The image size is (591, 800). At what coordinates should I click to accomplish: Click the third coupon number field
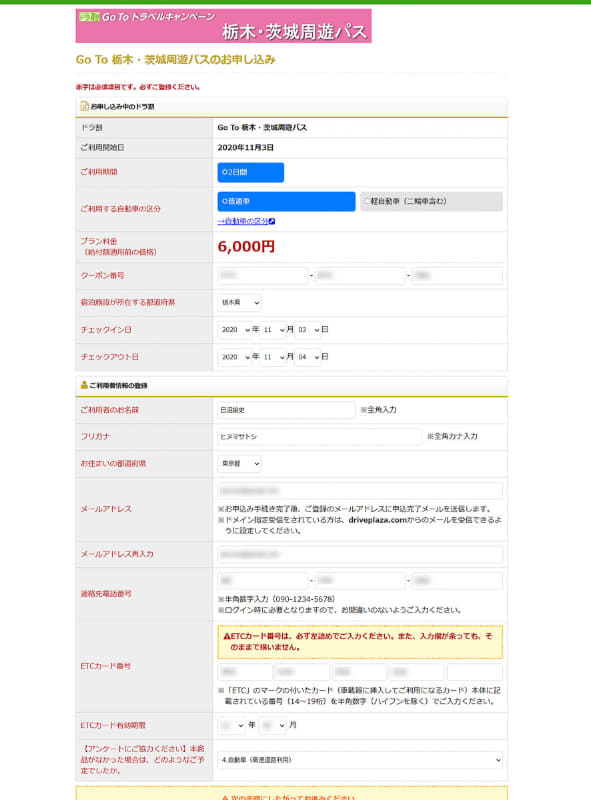(x=457, y=276)
